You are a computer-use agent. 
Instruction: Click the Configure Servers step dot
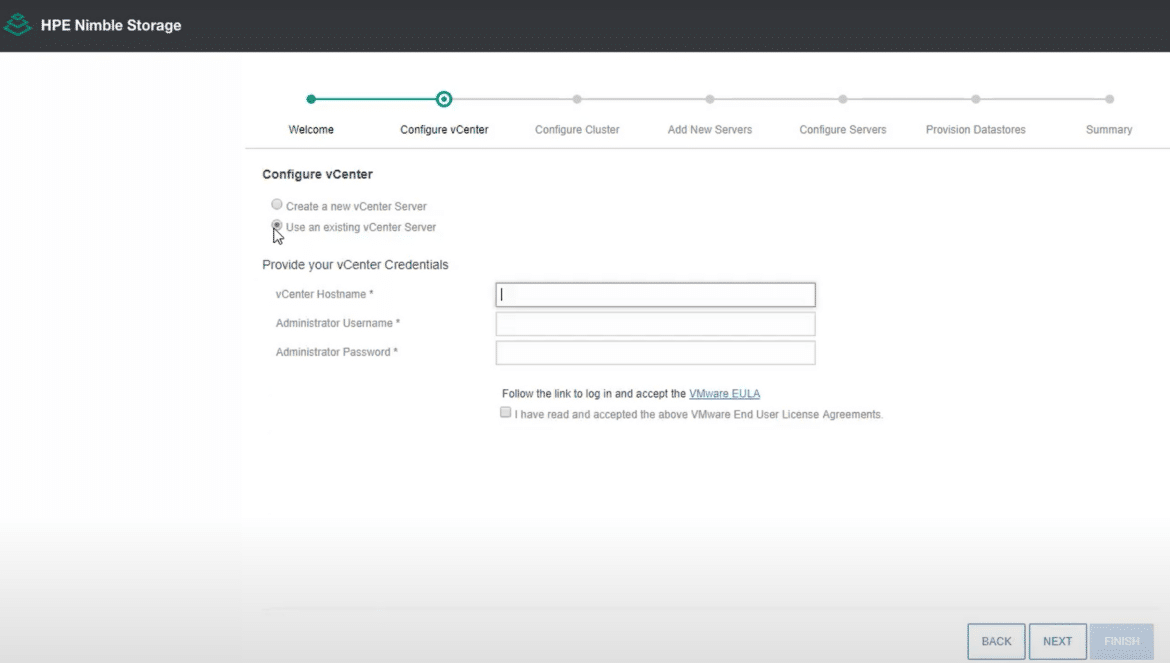tap(842, 99)
